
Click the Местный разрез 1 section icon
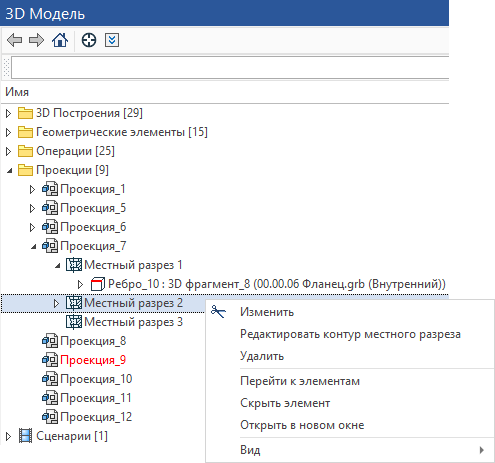coord(74,265)
